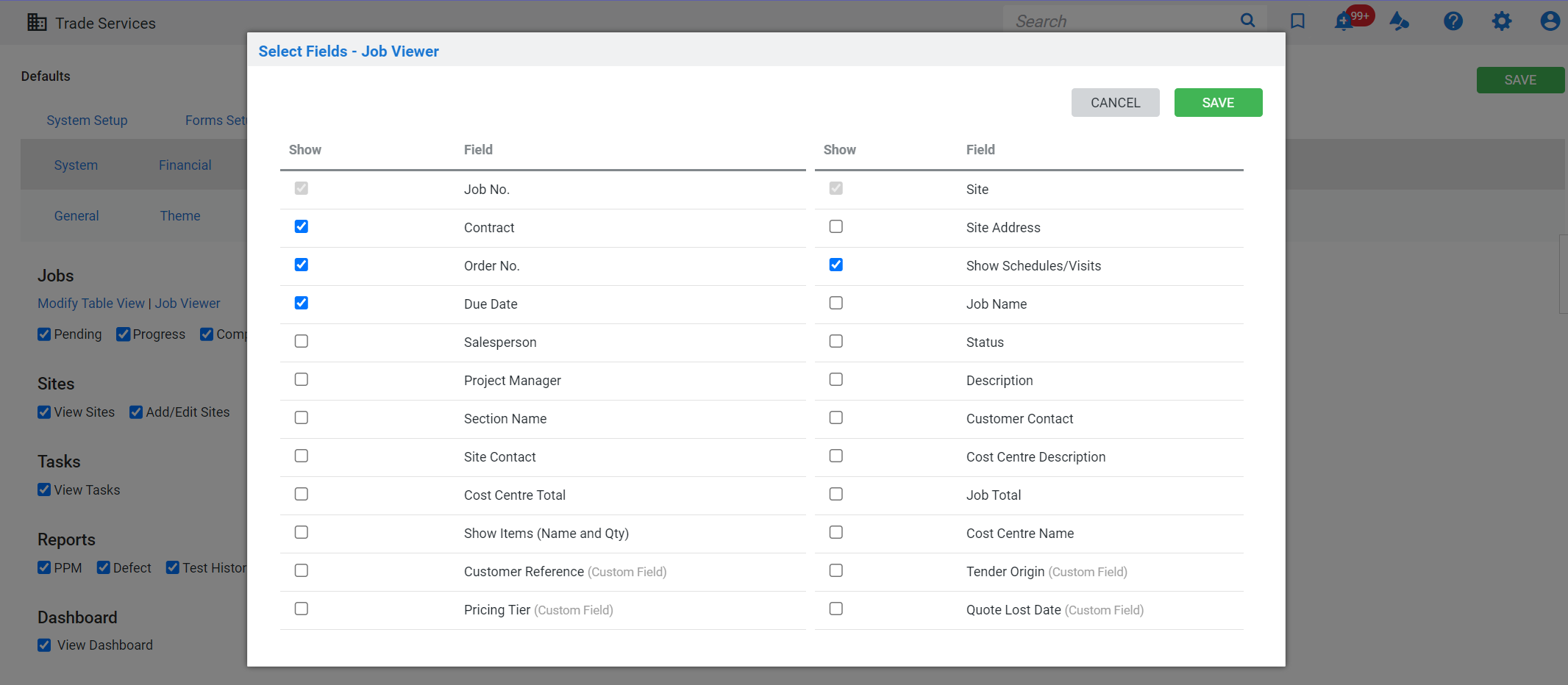Toggle the Defect reports checkbox
Screen dimensions: 1568x685
104,568
